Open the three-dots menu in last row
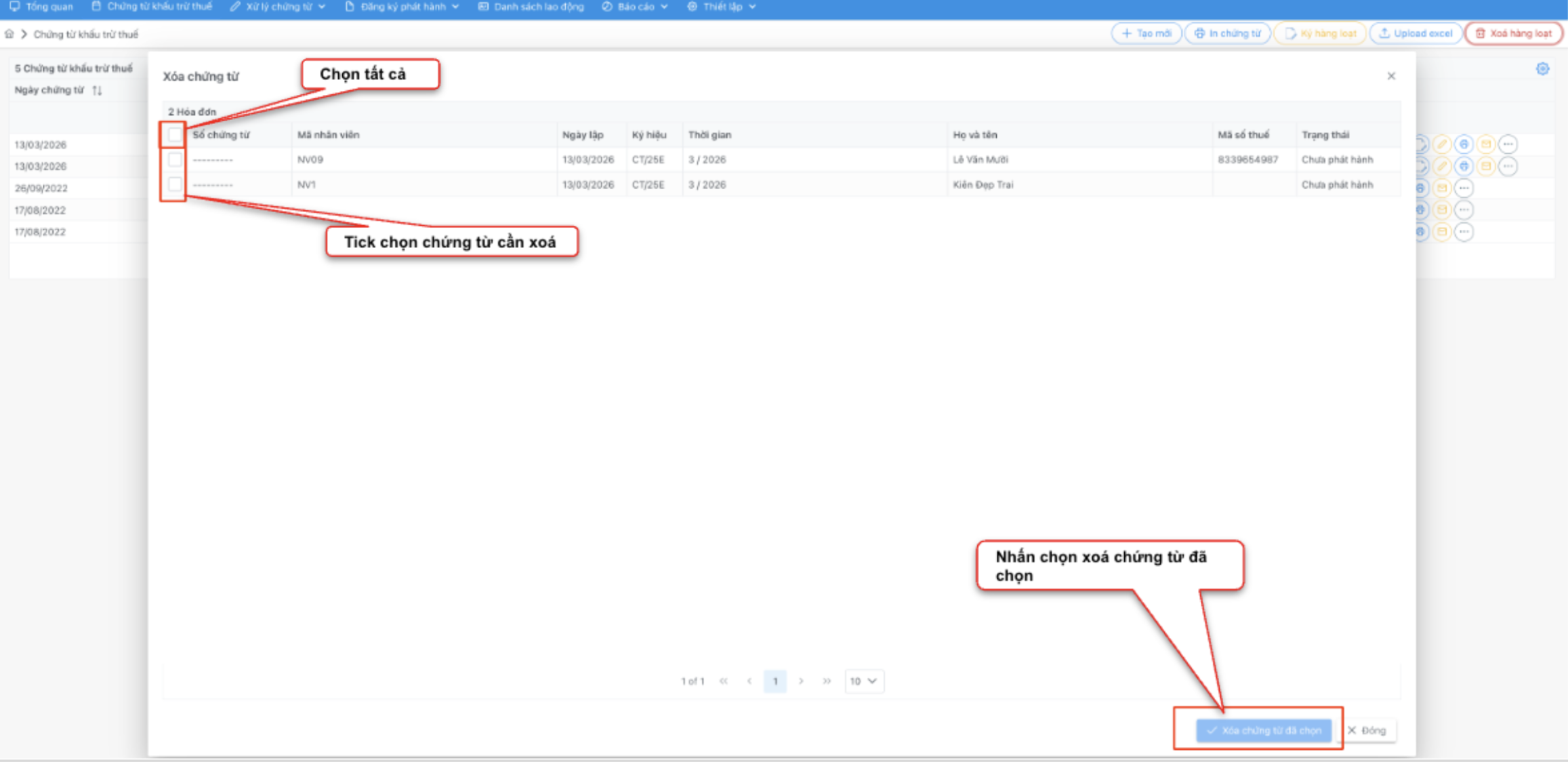This screenshot has width=1568, height=762. 1464,232
